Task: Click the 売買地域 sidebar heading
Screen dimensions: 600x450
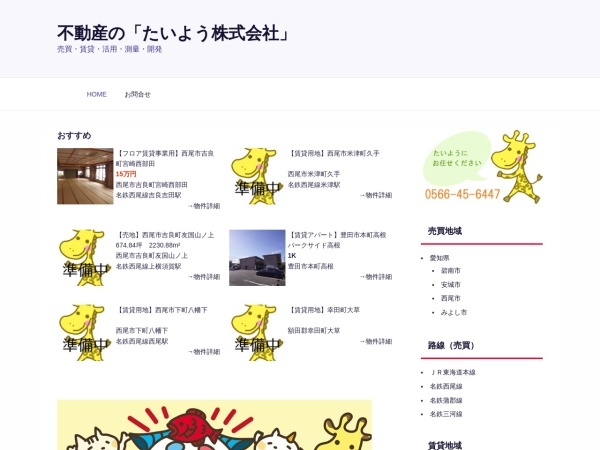Action: tap(445, 231)
